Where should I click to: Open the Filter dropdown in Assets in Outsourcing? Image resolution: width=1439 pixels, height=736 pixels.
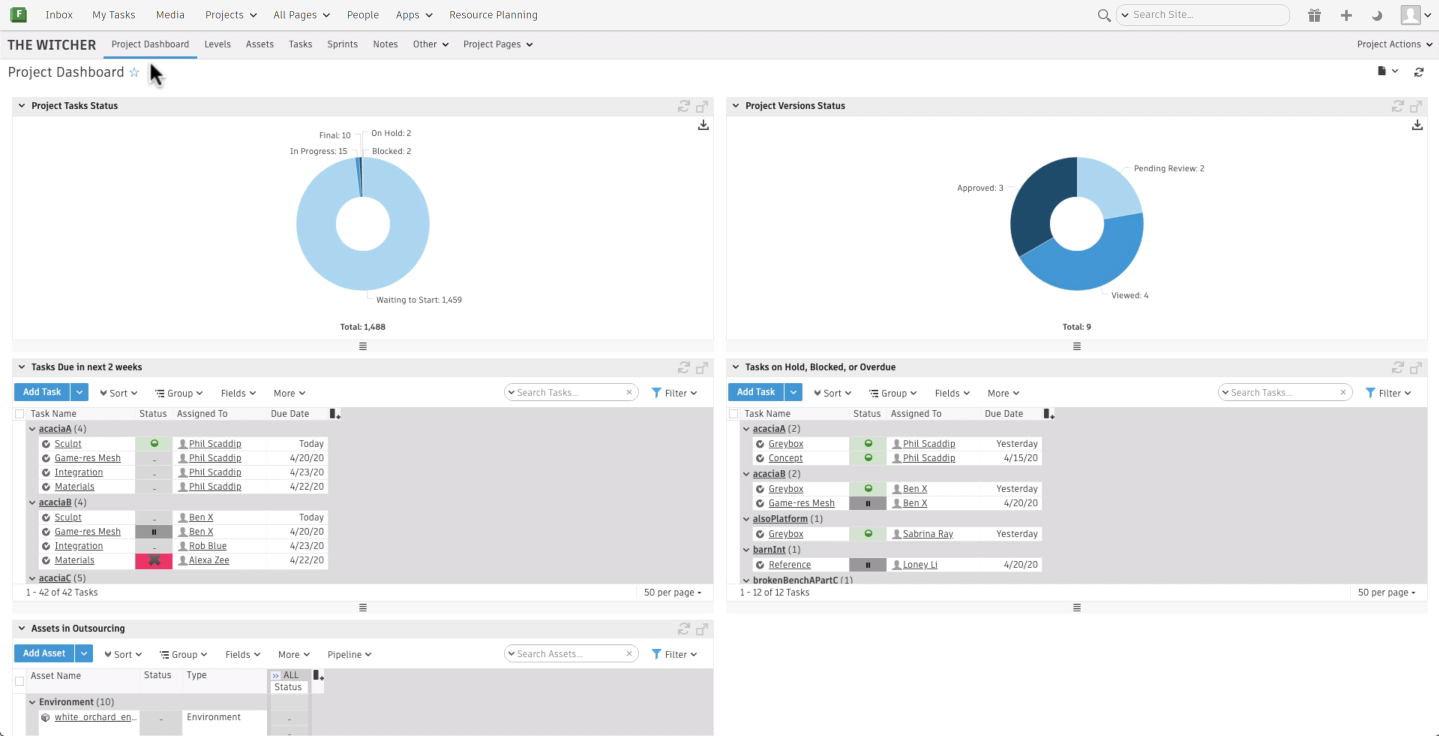tap(674, 654)
